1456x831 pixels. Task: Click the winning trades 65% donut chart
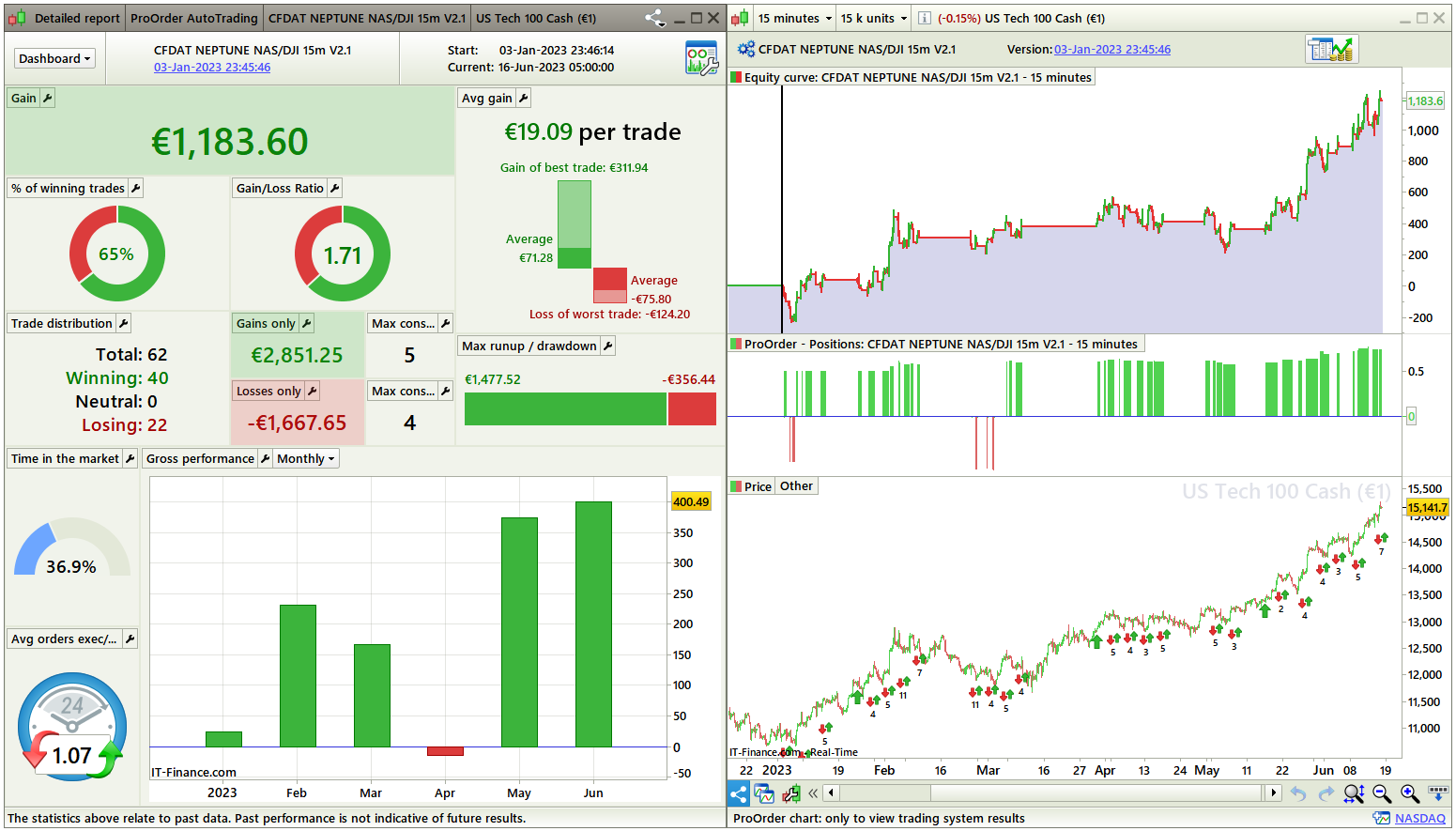(117, 254)
